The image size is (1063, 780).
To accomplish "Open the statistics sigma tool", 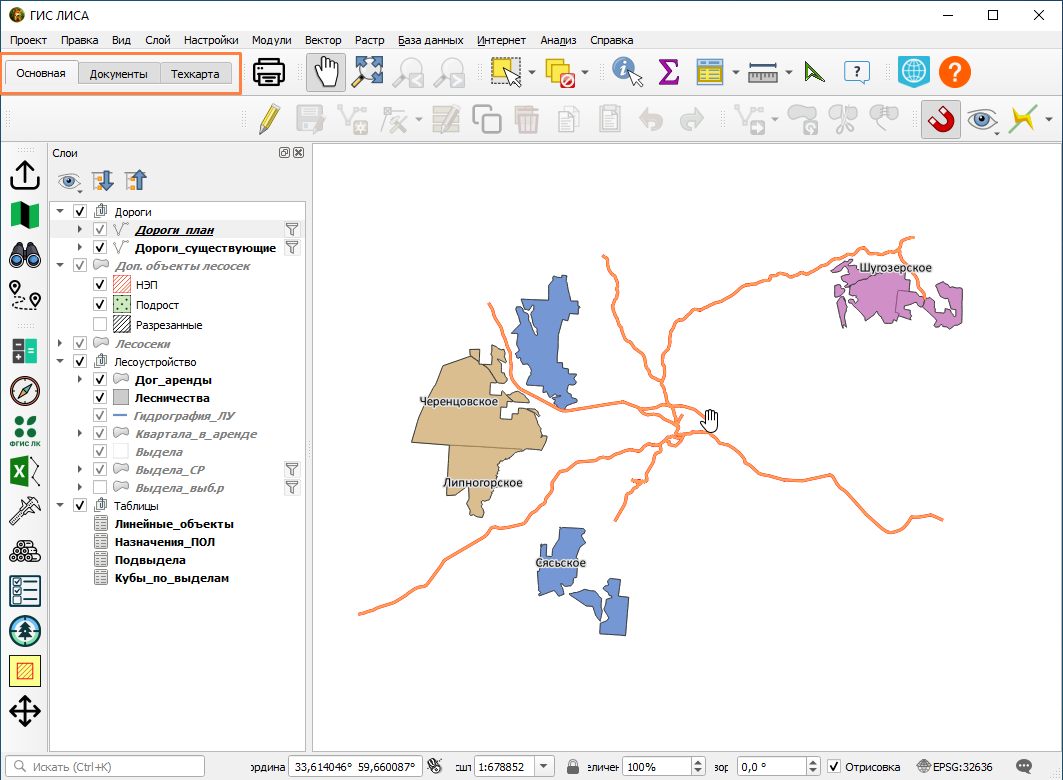I will click(x=668, y=72).
